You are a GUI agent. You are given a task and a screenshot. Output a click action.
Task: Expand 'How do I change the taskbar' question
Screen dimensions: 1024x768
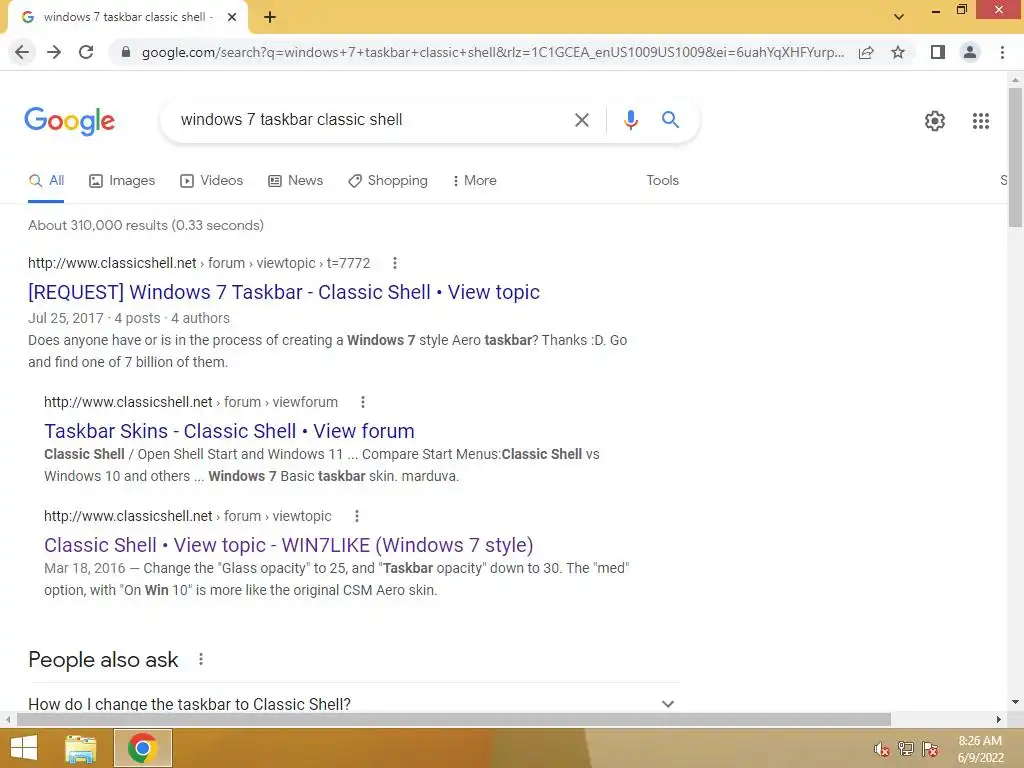[x=354, y=704]
